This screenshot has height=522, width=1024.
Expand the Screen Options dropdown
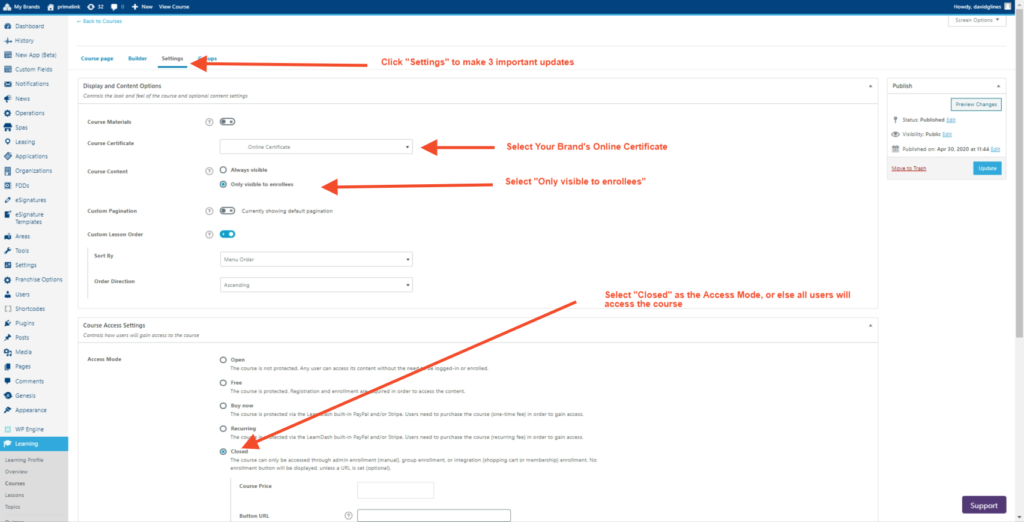click(977, 20)
